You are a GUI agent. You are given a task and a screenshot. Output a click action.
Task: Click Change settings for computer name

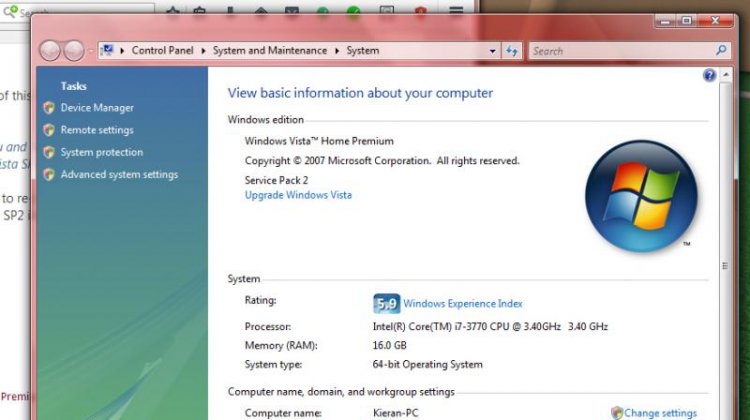(x=660, y=413)
